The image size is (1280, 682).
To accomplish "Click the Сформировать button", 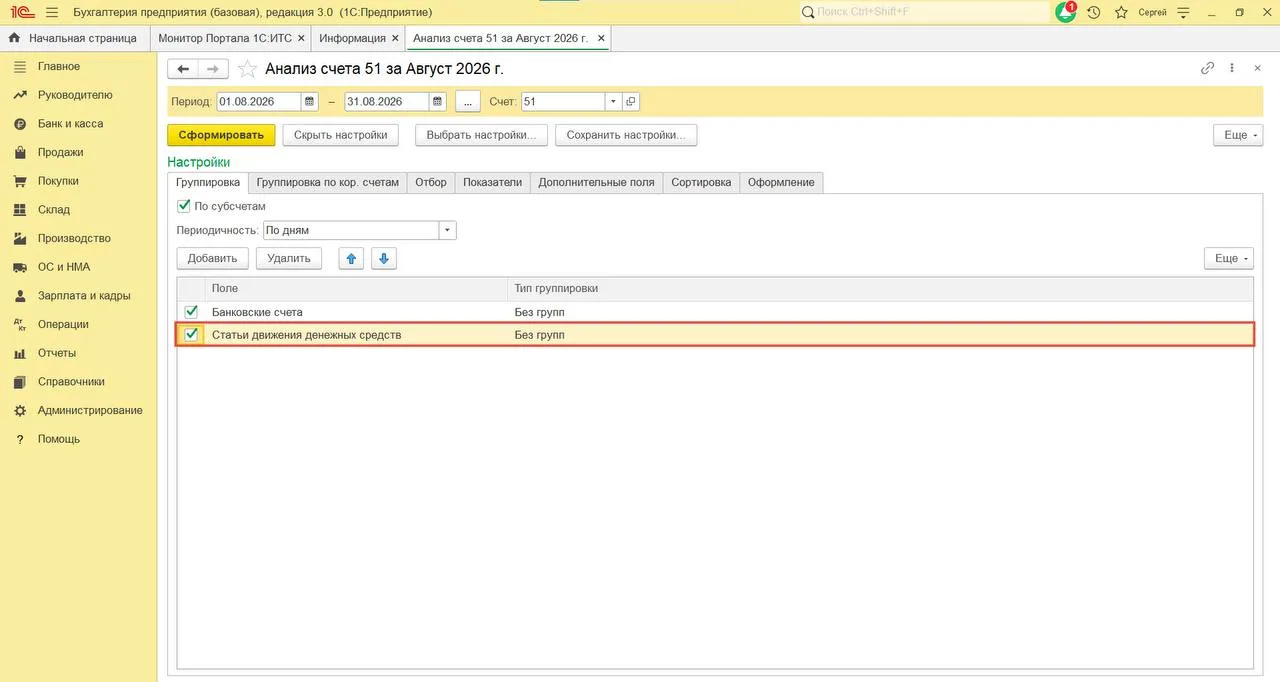I will (221, 135).
